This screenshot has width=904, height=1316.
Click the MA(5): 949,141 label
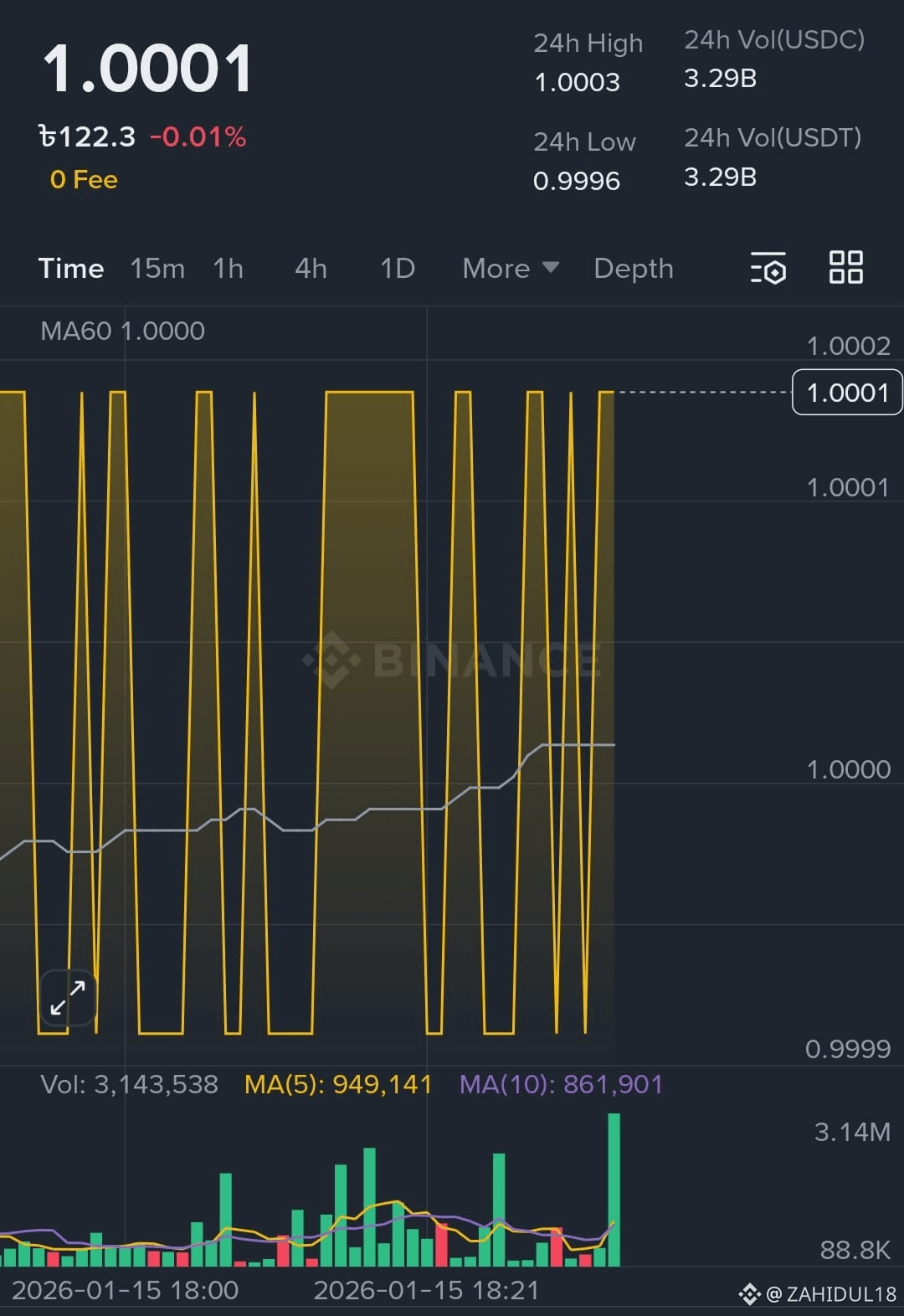[x=338, y=1085]
